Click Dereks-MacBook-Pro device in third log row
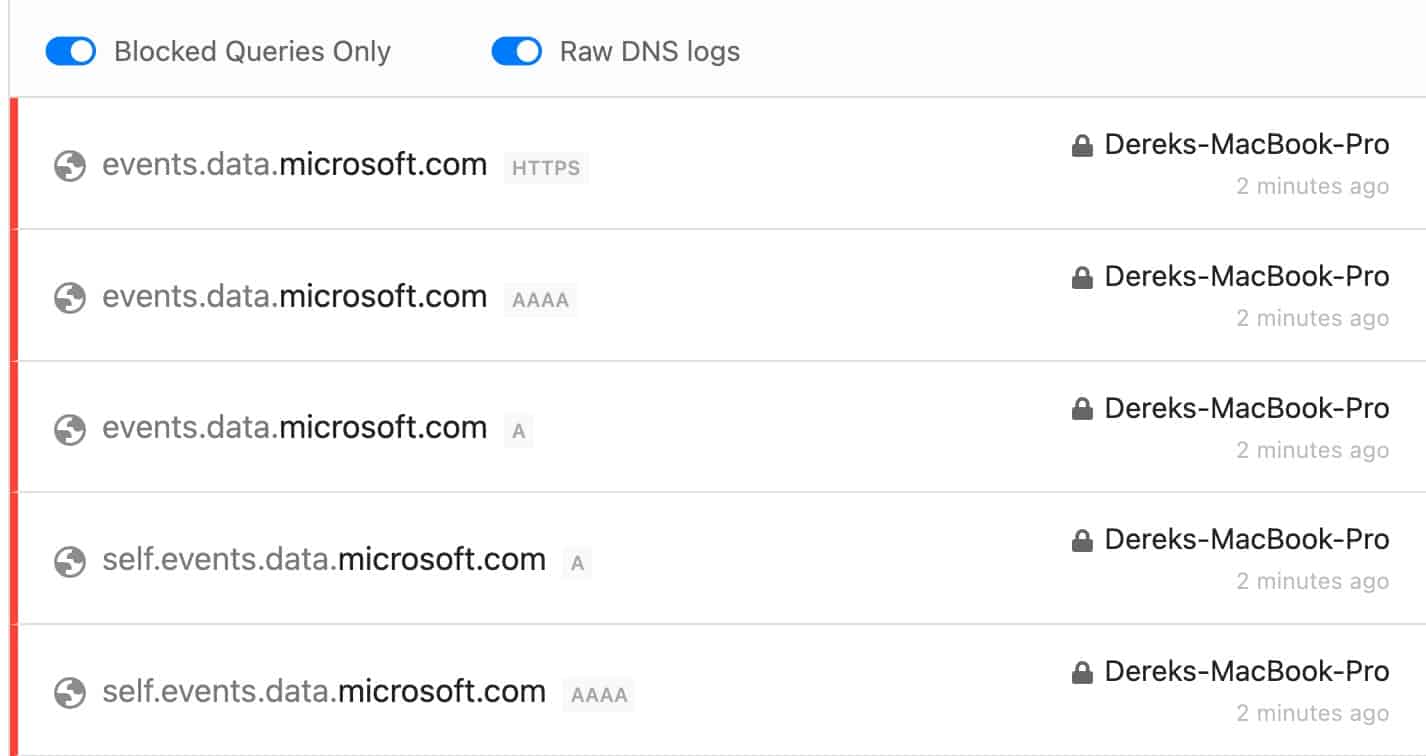Image resolution: width=1426 pixels, height=756 pixels. pos(1247,409)
